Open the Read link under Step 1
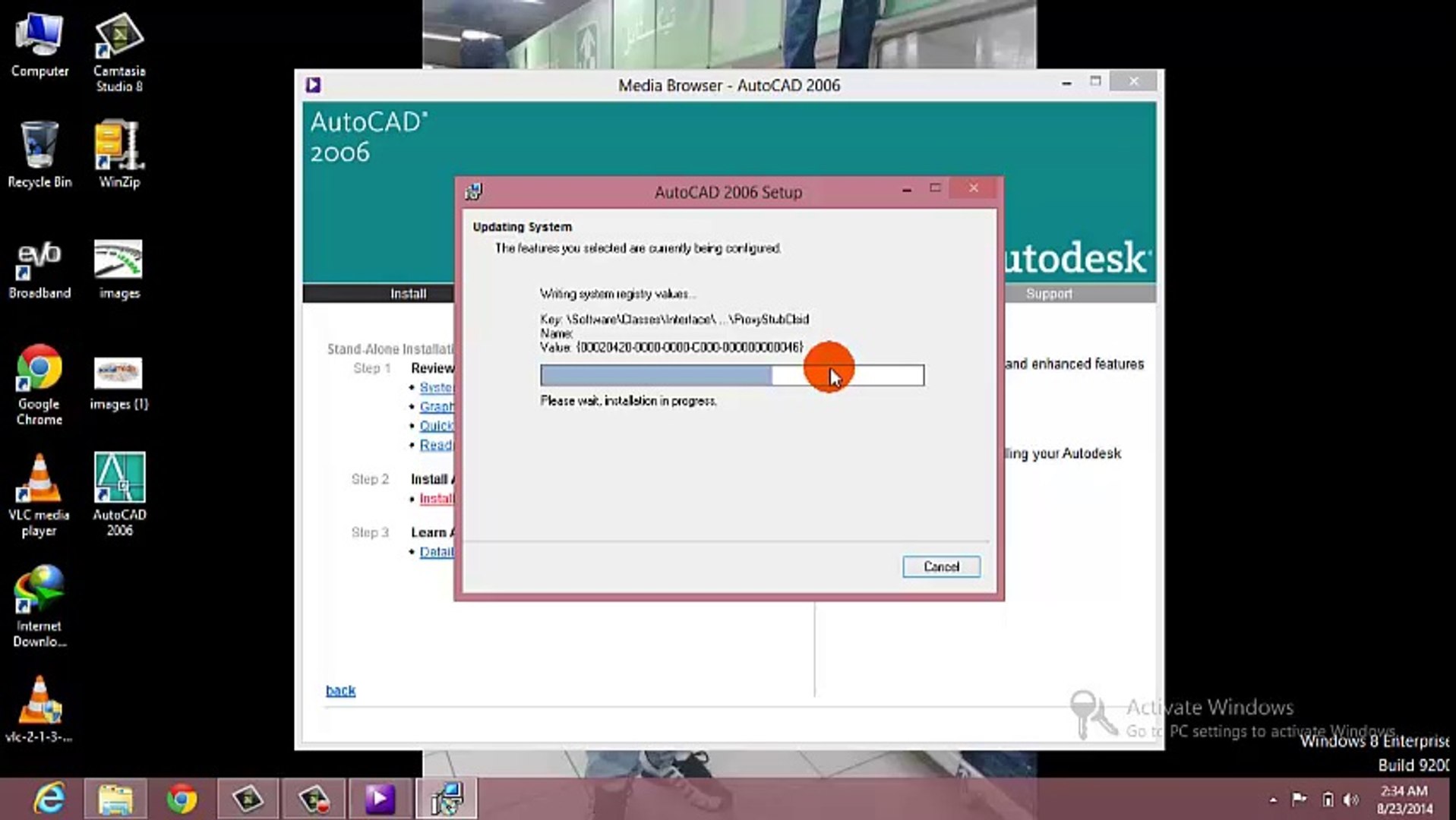The width and height of the screenshot is (1456, 820). tap(436, 445)
